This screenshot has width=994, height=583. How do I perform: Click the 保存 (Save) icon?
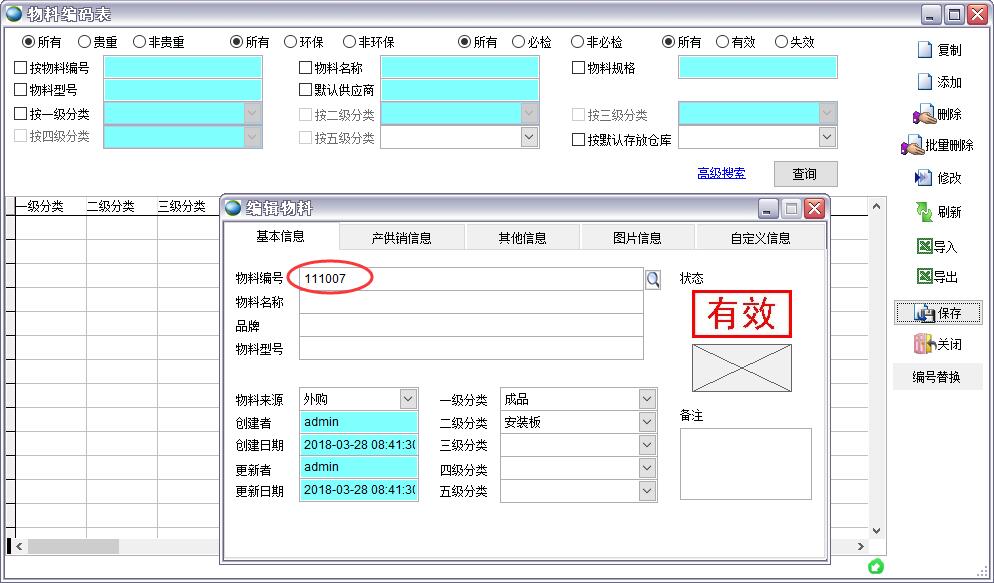click(937, 312)
